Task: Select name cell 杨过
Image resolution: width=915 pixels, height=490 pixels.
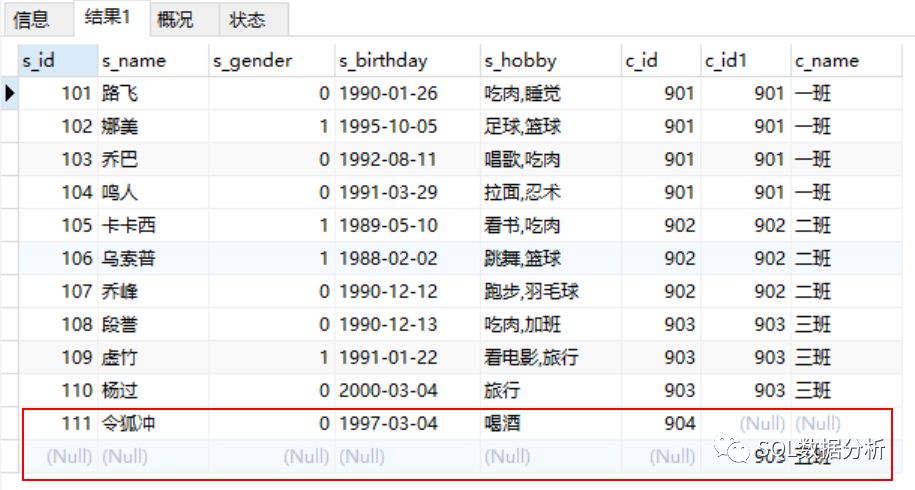Action: [153, 390]
